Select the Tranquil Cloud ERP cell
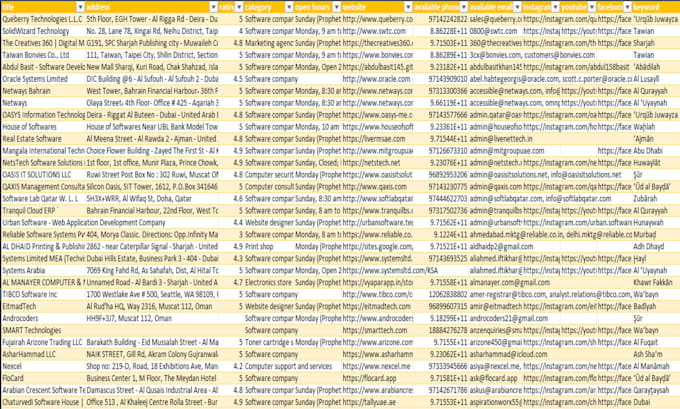The image size is (680, 409). pyautogui.click(x=42, y=210)
